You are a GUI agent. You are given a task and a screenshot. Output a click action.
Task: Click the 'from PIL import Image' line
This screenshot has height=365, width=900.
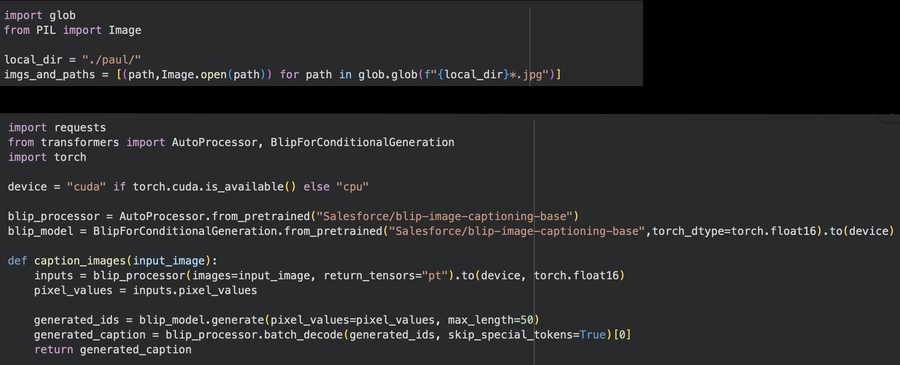click(72, 30)
